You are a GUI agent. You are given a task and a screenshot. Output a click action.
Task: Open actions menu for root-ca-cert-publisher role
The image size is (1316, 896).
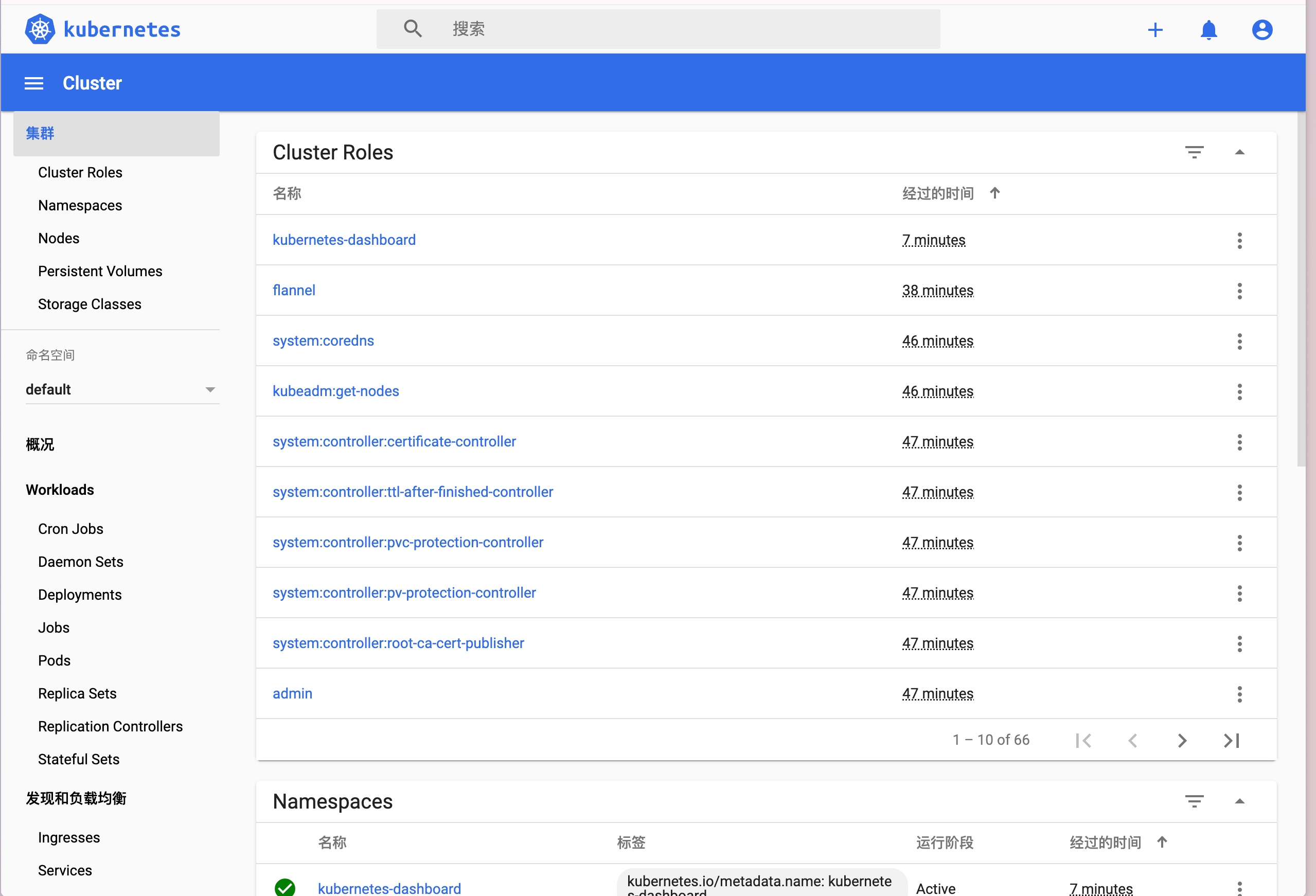1239,643
